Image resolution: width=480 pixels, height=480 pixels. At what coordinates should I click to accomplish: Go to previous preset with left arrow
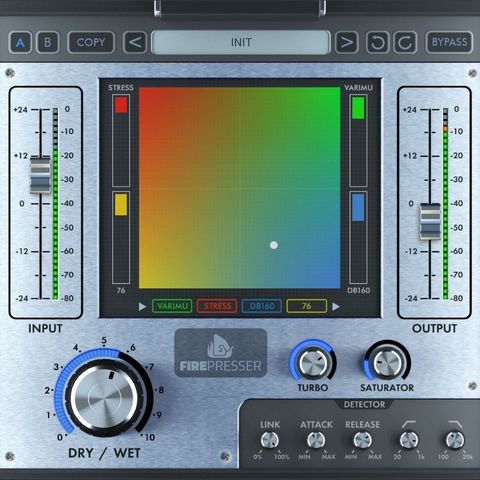(x=135, y=42)
